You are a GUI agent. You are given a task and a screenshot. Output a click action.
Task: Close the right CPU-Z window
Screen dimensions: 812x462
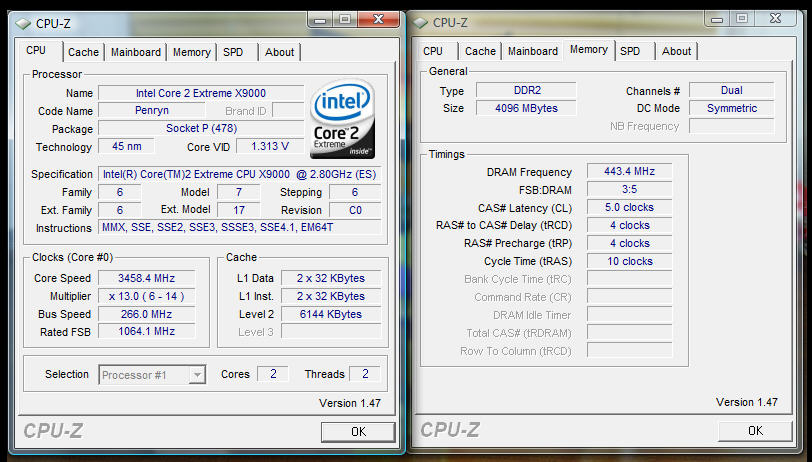coord(775,19)
